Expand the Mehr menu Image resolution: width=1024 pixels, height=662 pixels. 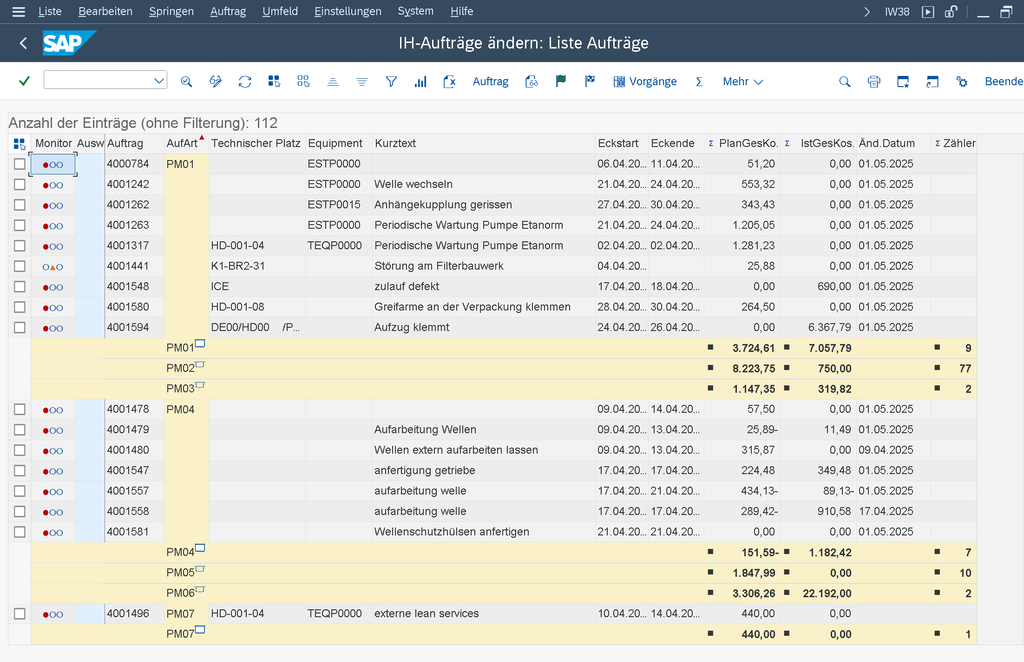[x=743, y=82]
